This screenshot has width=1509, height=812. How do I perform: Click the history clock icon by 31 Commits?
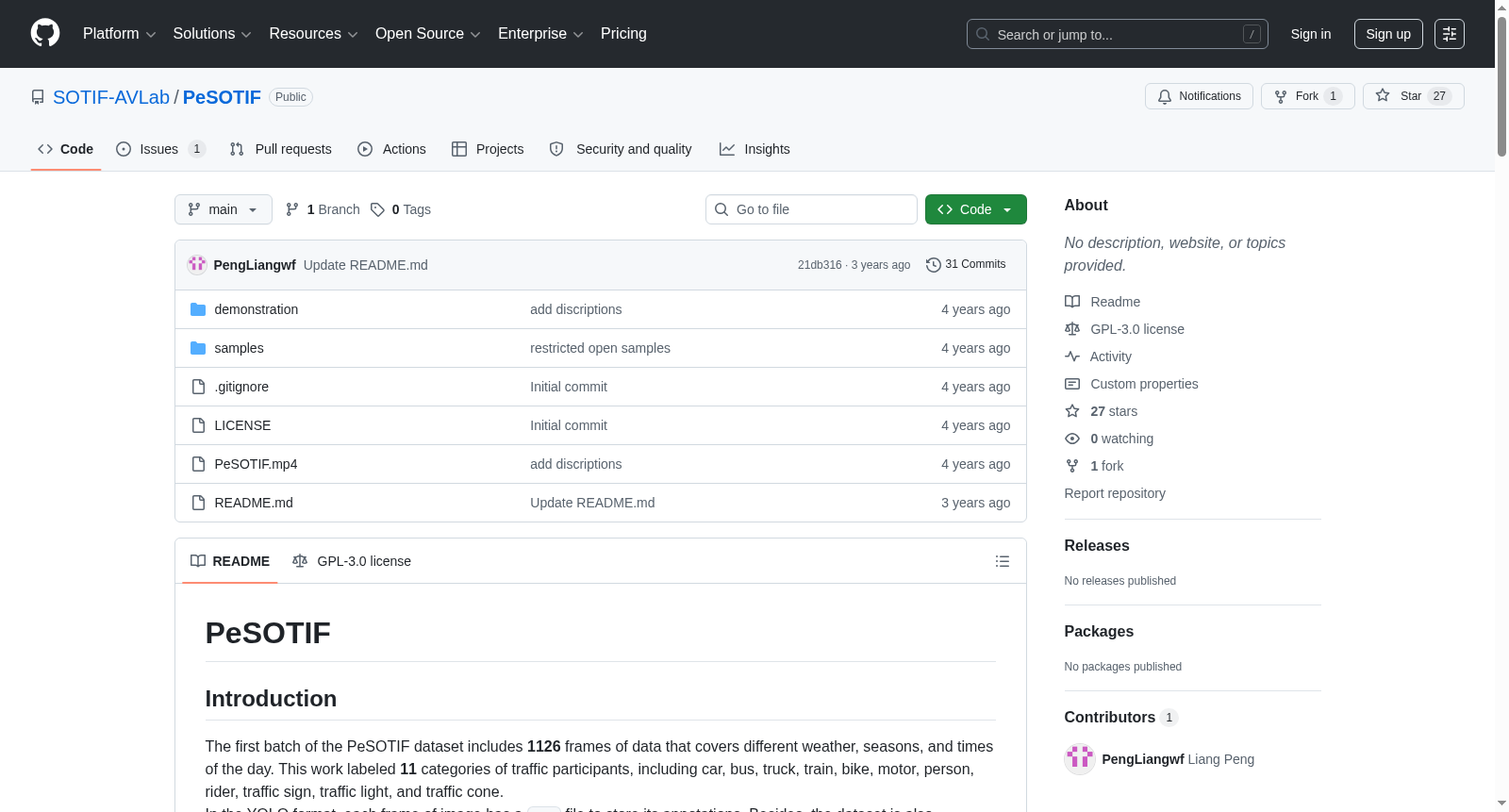pos(934,265)
